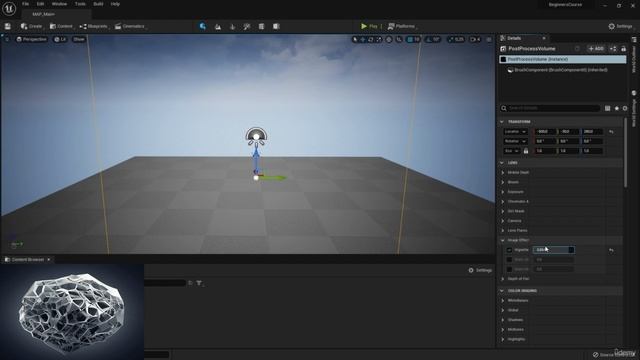Reset Location to default arrow

pos(611,132)
